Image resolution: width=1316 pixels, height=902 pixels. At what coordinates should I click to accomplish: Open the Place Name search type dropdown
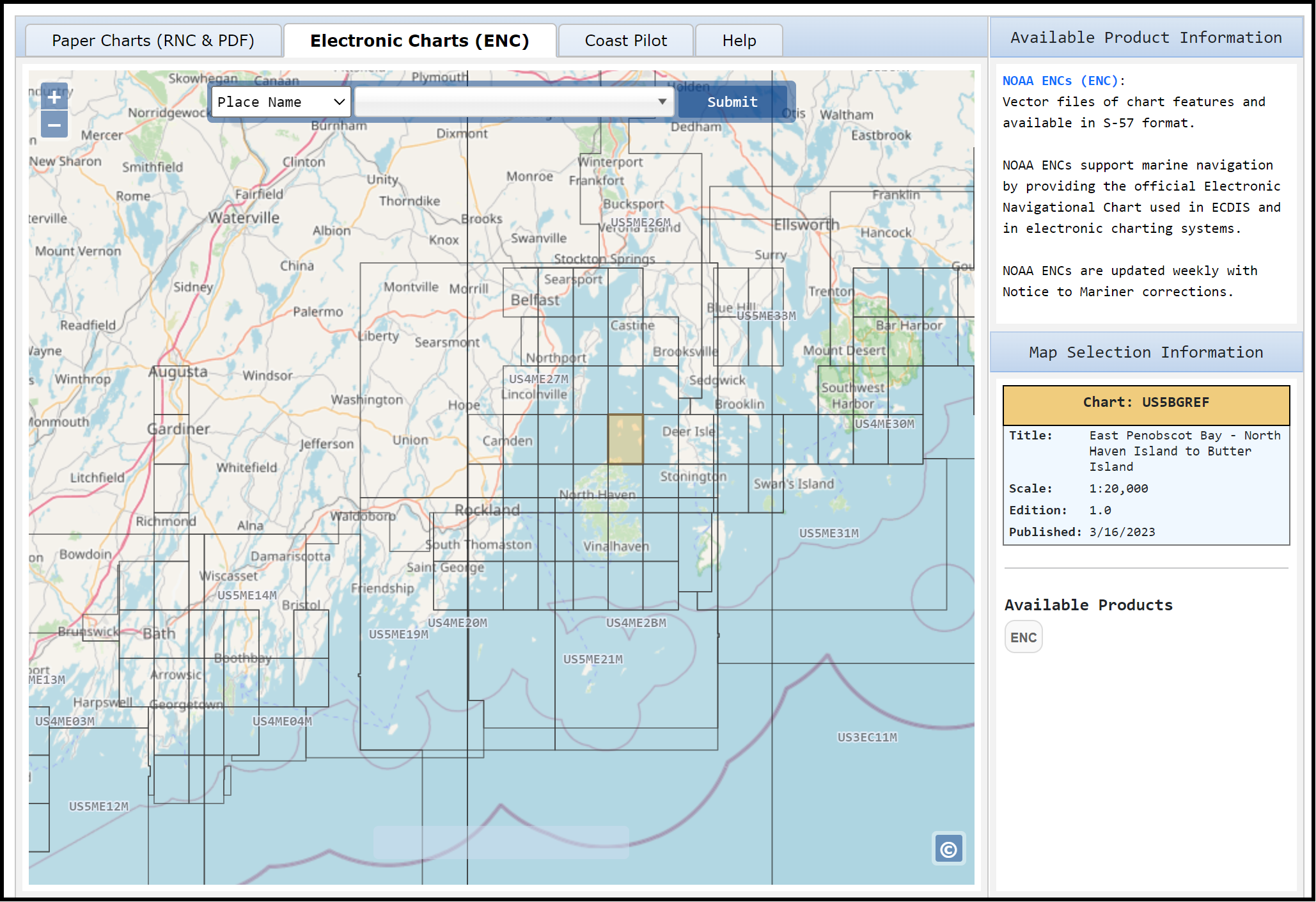pyautogui.click(x=281, y=102)
